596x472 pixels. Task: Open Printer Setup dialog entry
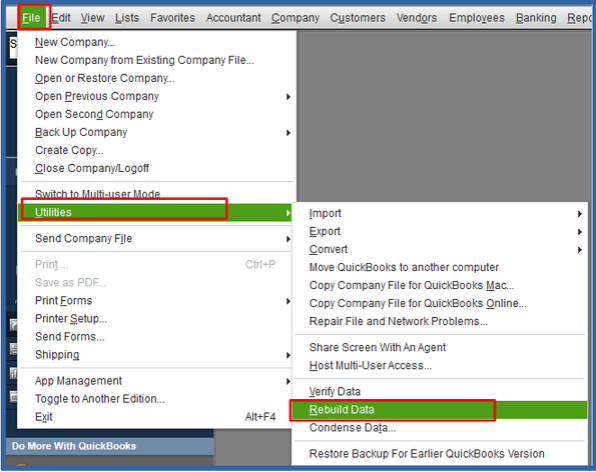[71, 318]
